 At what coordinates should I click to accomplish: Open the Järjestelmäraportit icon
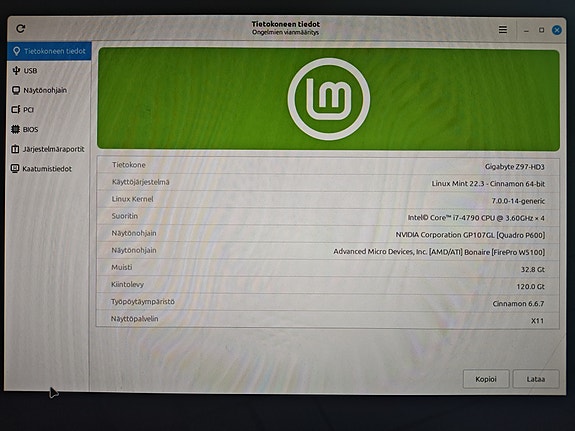15,149
